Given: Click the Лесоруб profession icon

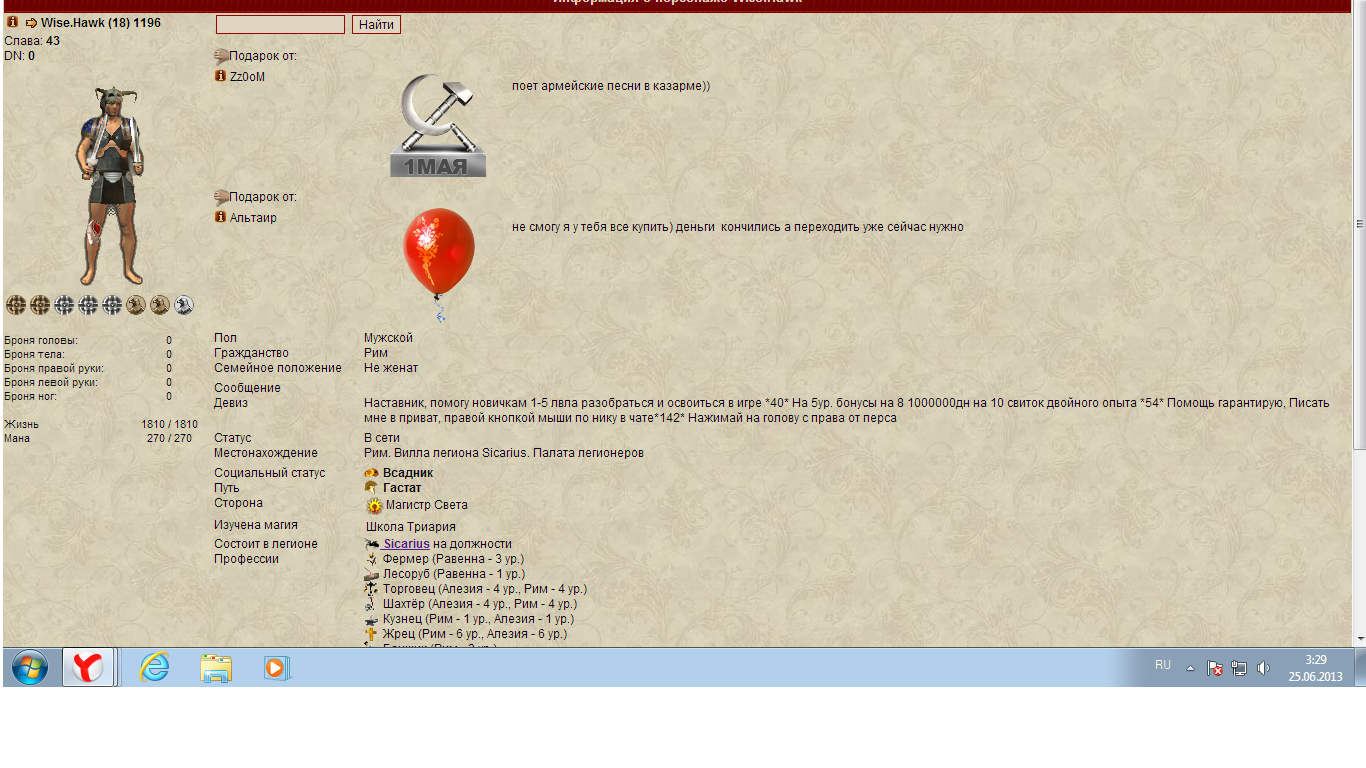Looking at the screenshot, I should 372,575.
